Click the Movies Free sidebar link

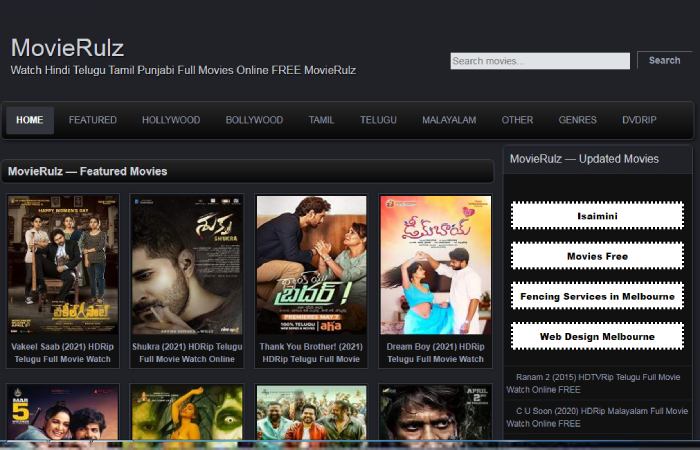(597, 256)
